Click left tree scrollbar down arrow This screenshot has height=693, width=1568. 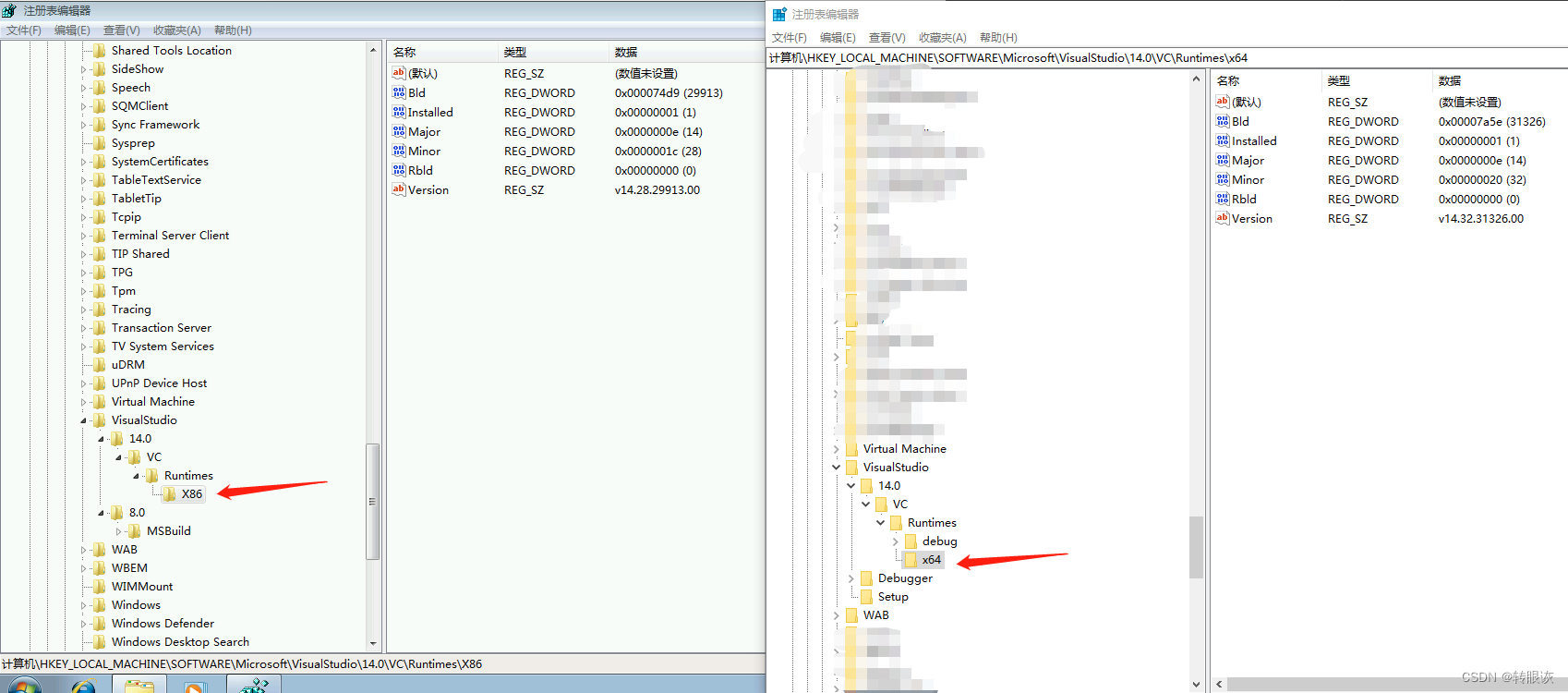click(373, 643)
